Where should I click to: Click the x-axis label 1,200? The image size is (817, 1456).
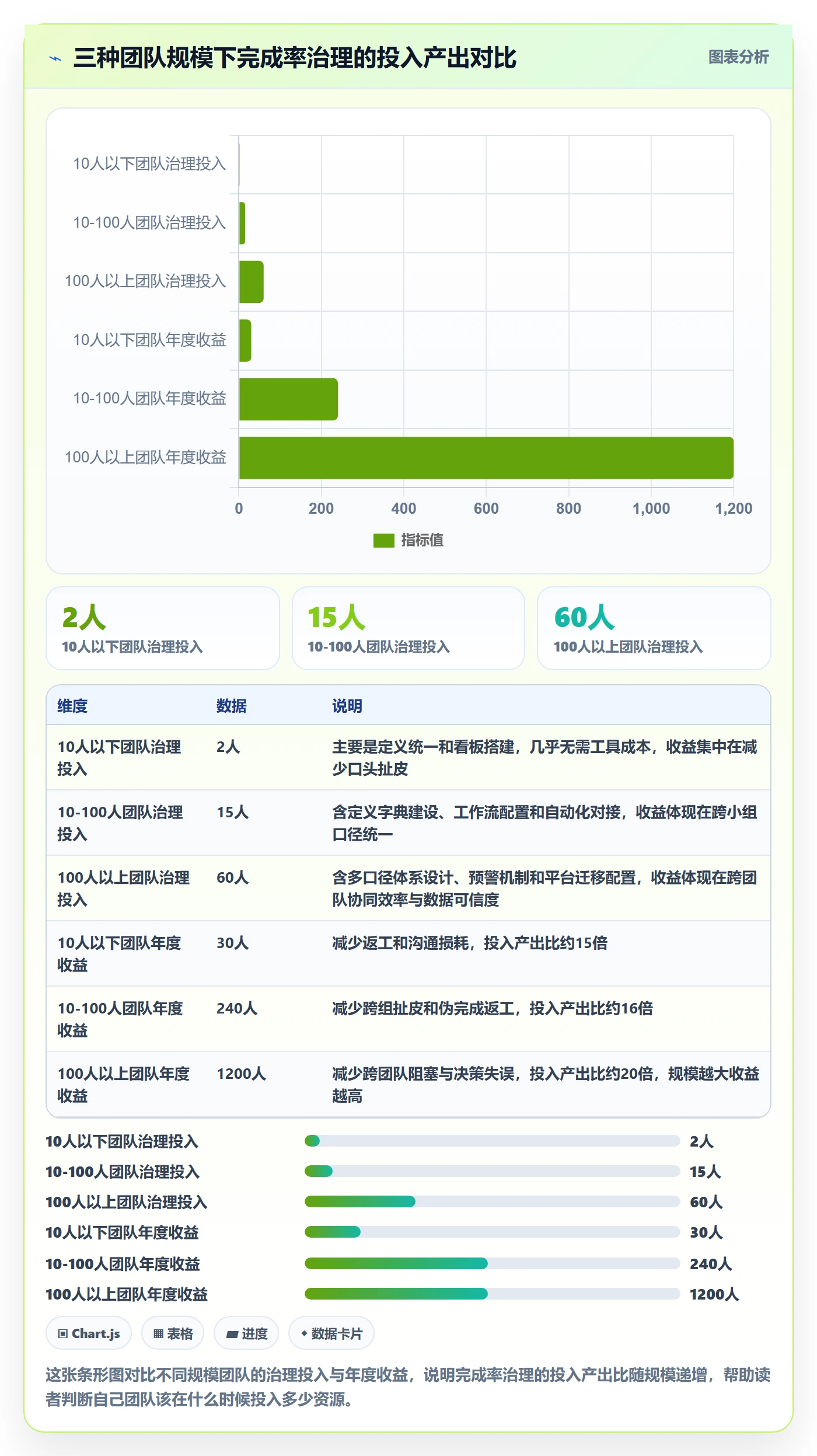point(734,508)
